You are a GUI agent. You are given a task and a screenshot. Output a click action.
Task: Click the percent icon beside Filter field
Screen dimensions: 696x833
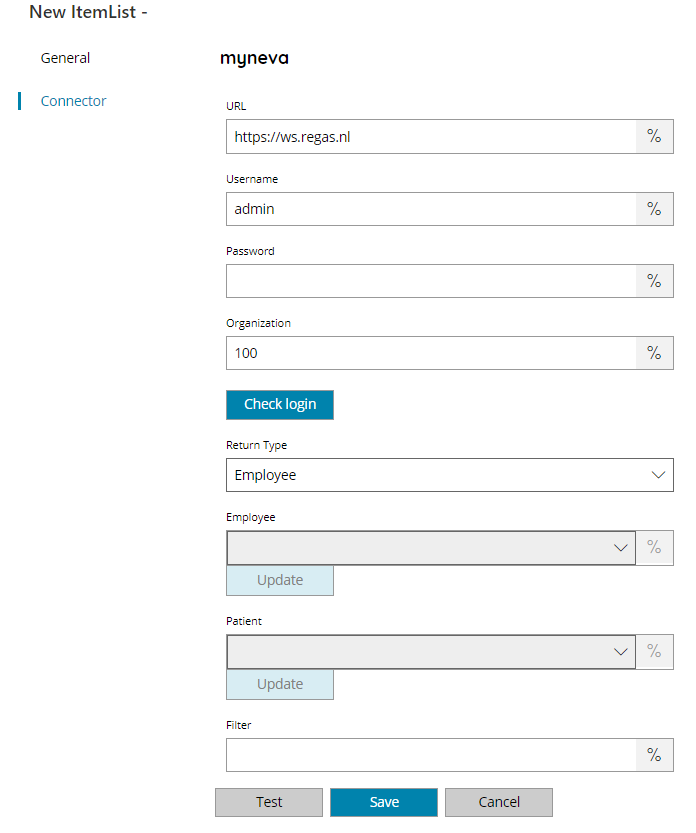tap(654, 755)
